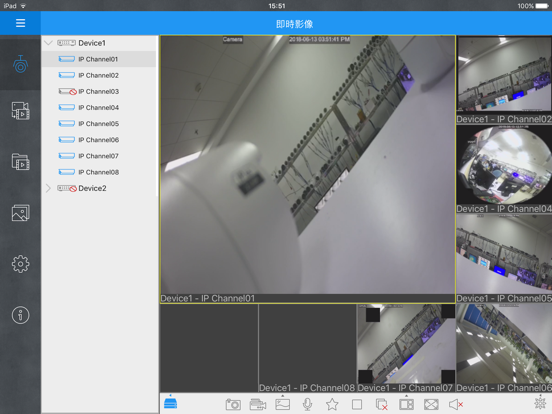Open window layout split icon
The width and height of the screenshot is (552, 414).
click(x=406, y=404)
